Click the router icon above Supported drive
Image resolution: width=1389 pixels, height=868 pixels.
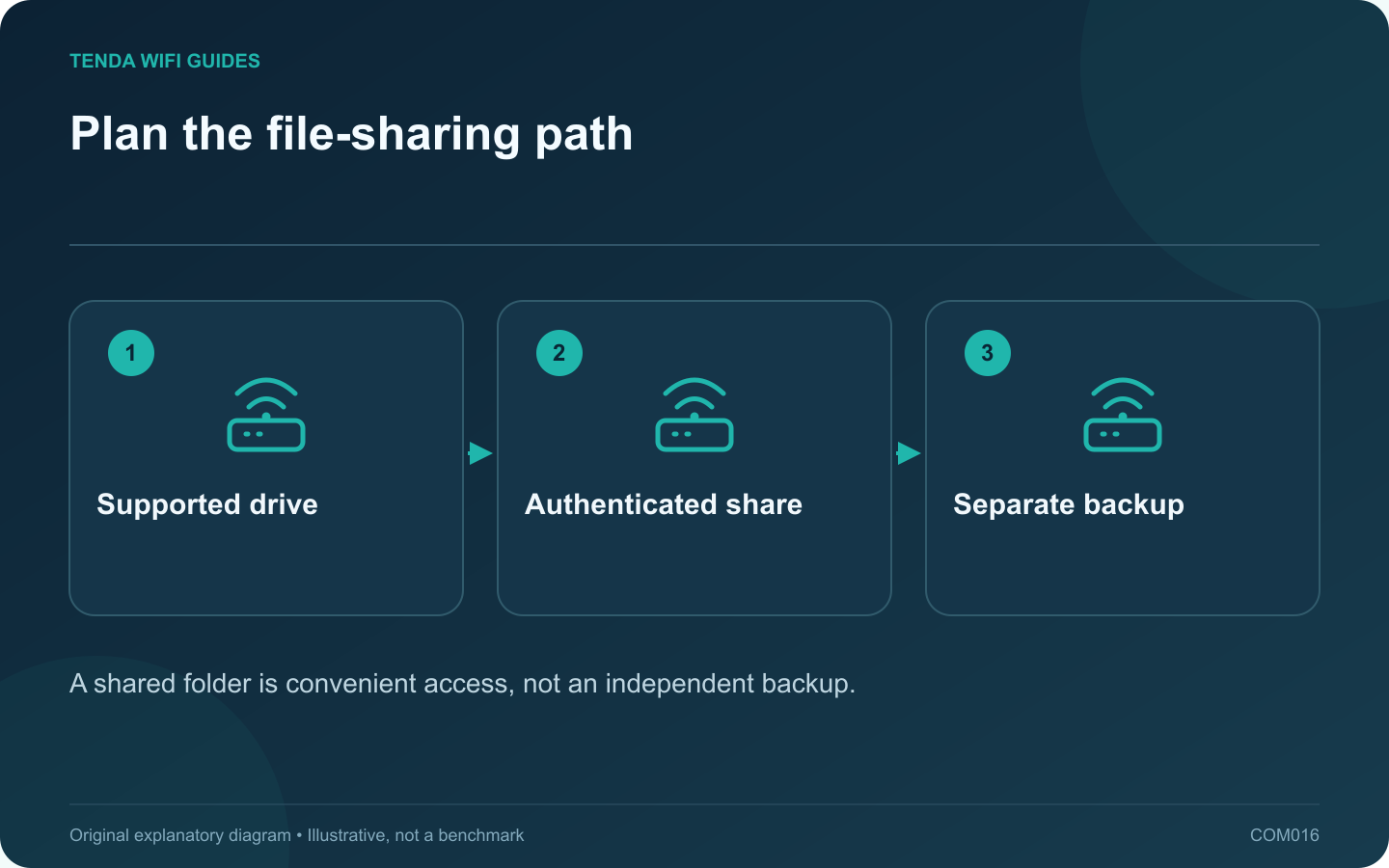pyautogui.click(x=266, y=415)
